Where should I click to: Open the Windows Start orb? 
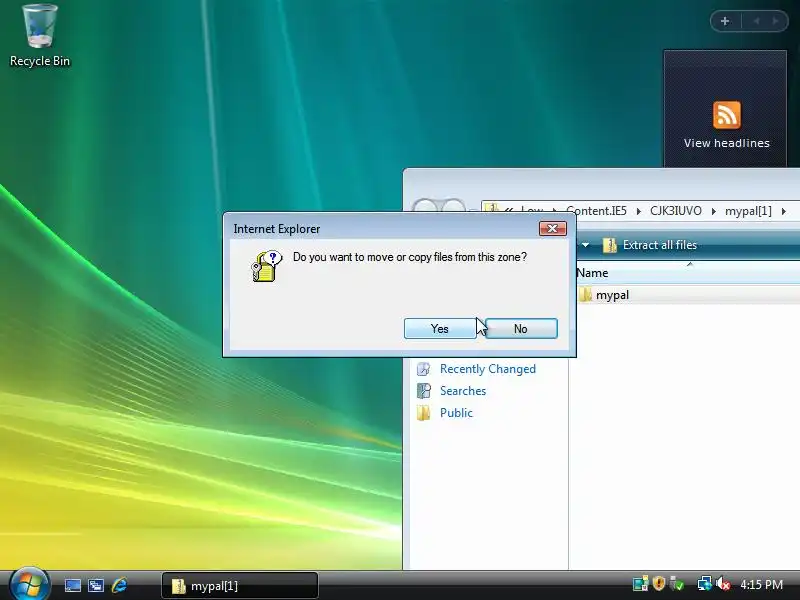[x=29, y=584]
